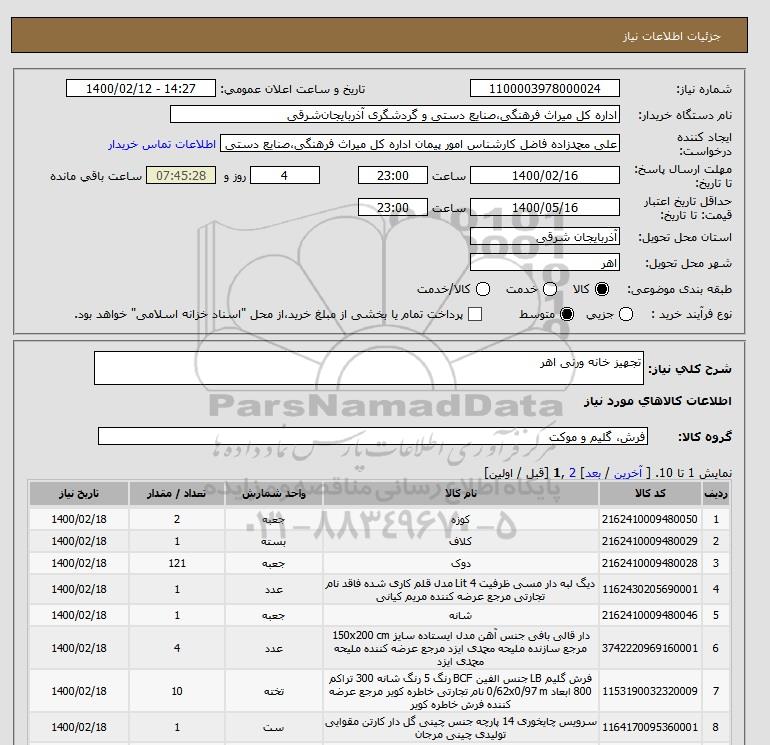
Task: Click unit تخته in row 7
Action: (274, 691)
